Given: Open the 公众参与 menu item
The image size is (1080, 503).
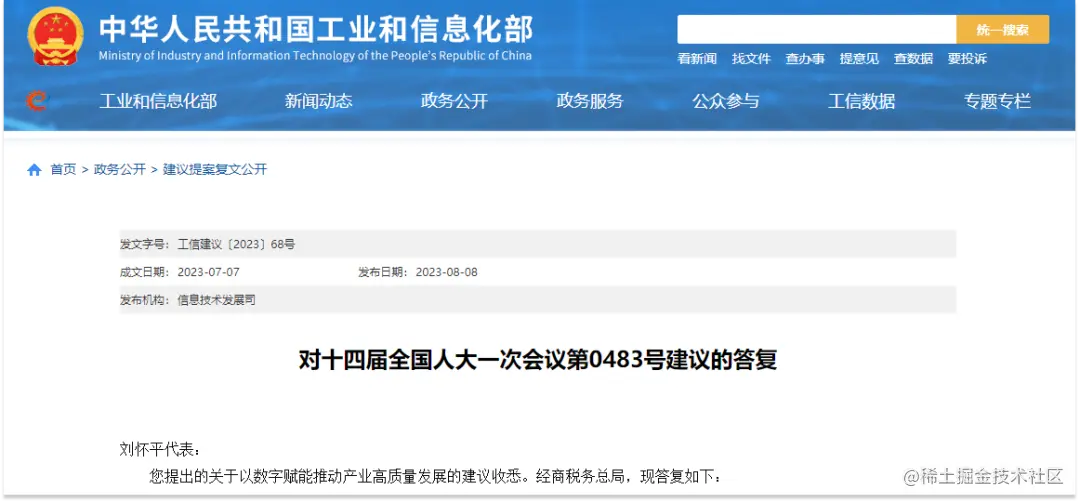Looking at the screenshot, I should (x=726, y=101).
